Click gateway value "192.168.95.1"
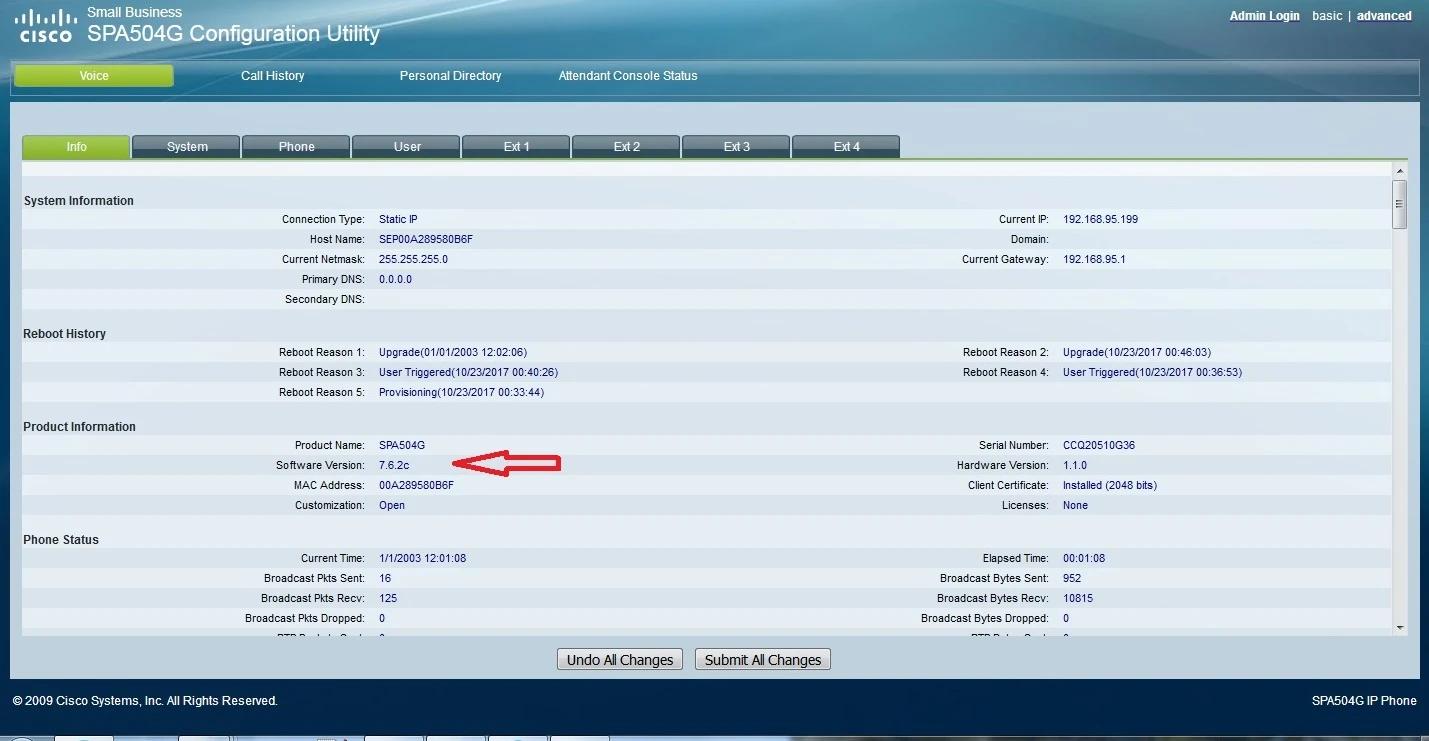The height and width of the screenshot is (741, 1429). pos(1094,259)
